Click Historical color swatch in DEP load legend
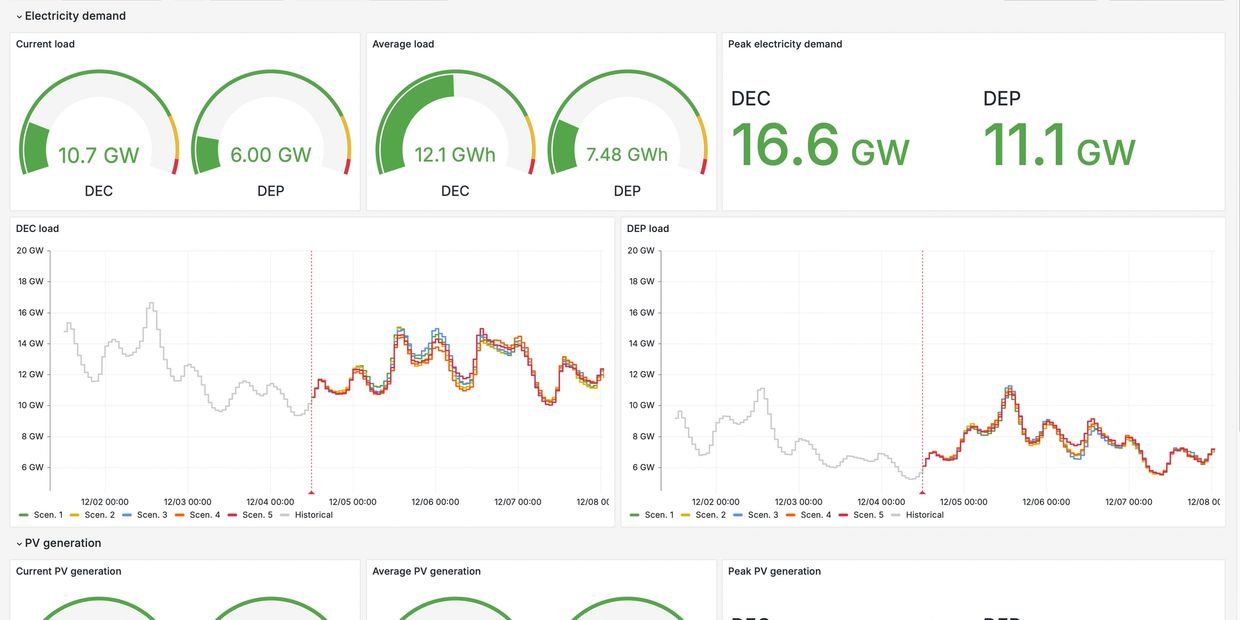1240x620 pixels. [897, 515]
